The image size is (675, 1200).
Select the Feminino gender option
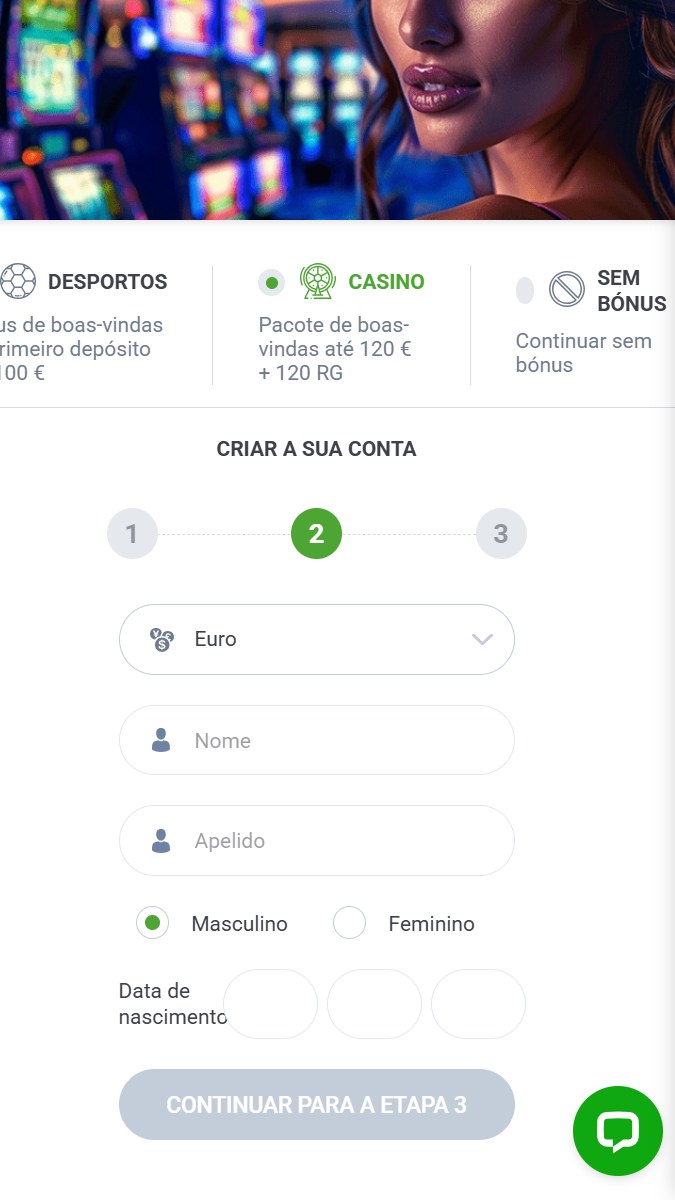349,923
